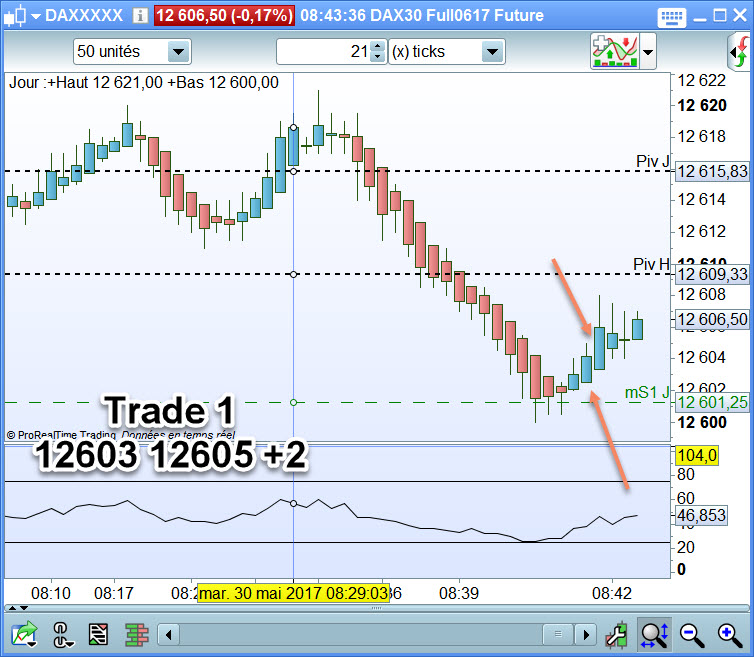Click the scroll right arrow on time scrollbar
This screenshot has width=754, height=657.
586,635
